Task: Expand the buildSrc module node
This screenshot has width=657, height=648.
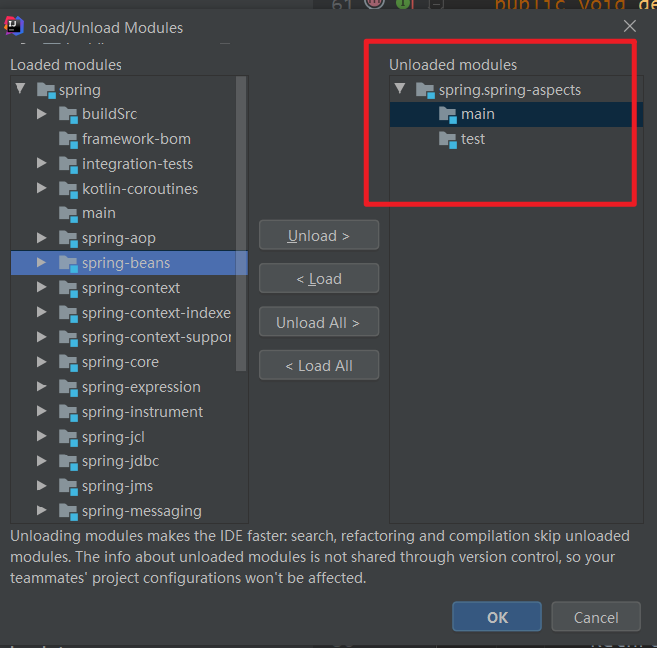Action: 41,114
